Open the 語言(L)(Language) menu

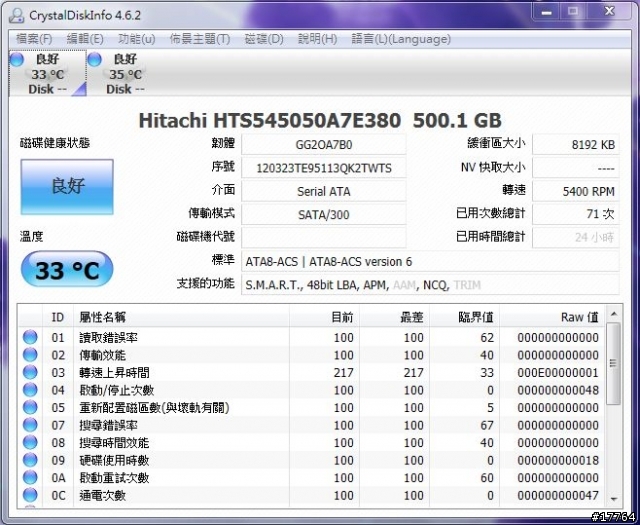[x=401, y=39]
